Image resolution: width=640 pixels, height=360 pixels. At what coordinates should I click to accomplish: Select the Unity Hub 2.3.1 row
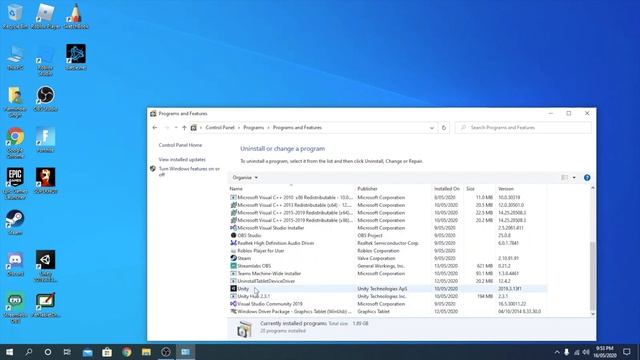[388, 296]
